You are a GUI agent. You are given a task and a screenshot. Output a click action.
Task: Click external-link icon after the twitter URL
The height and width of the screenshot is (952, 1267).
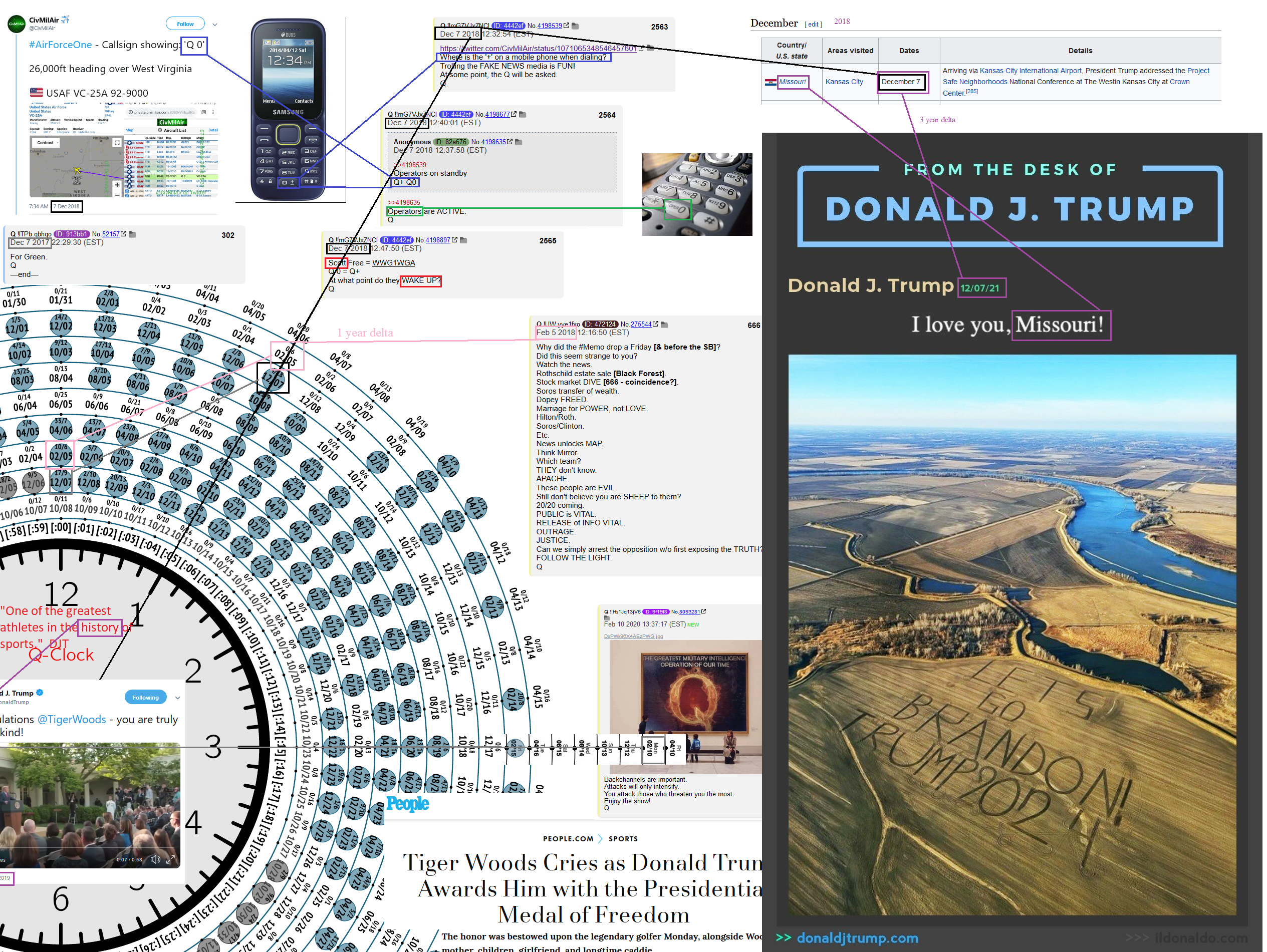point(641,49)
